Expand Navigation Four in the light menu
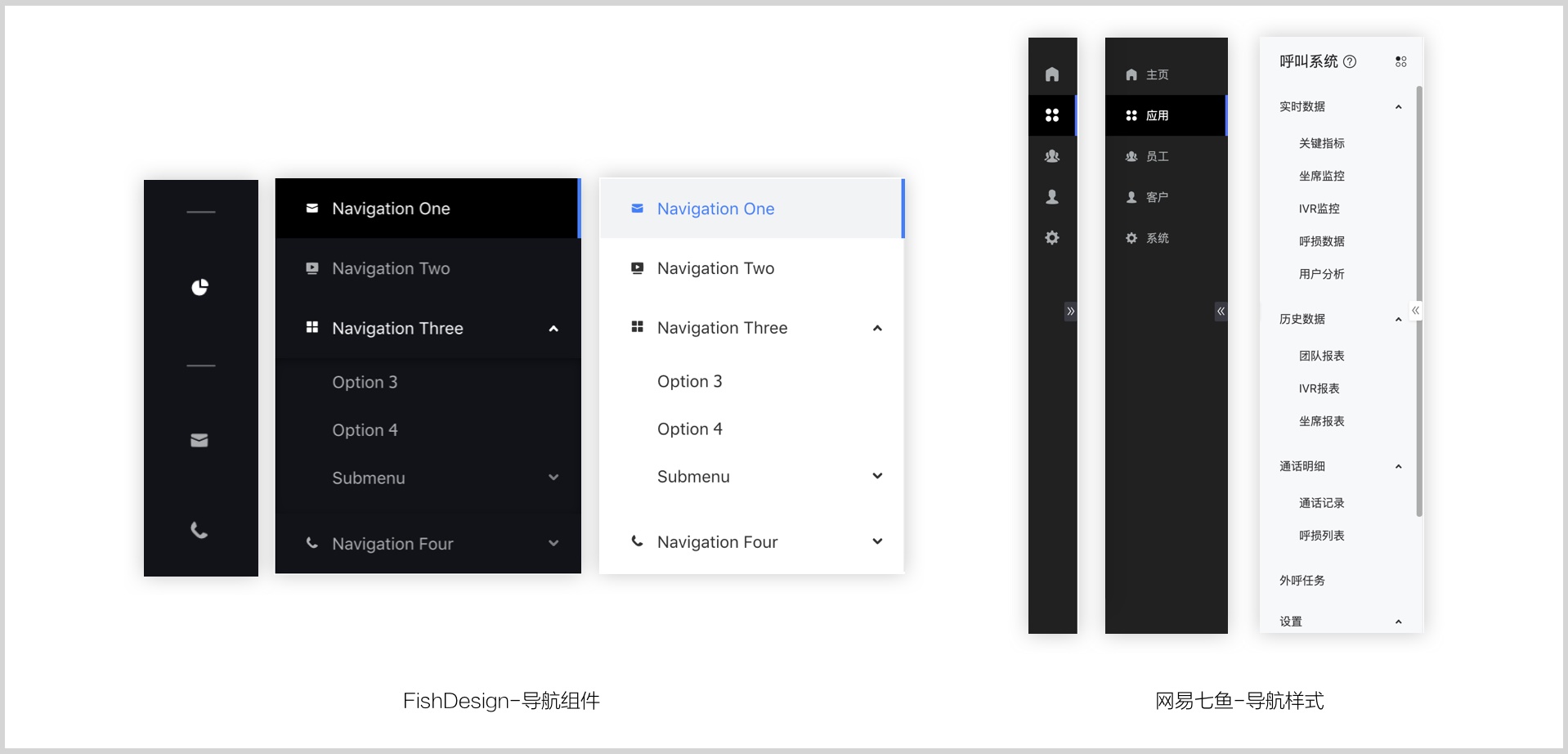Viewport: 1568px width, 754px height. click(x=877, y=541)
